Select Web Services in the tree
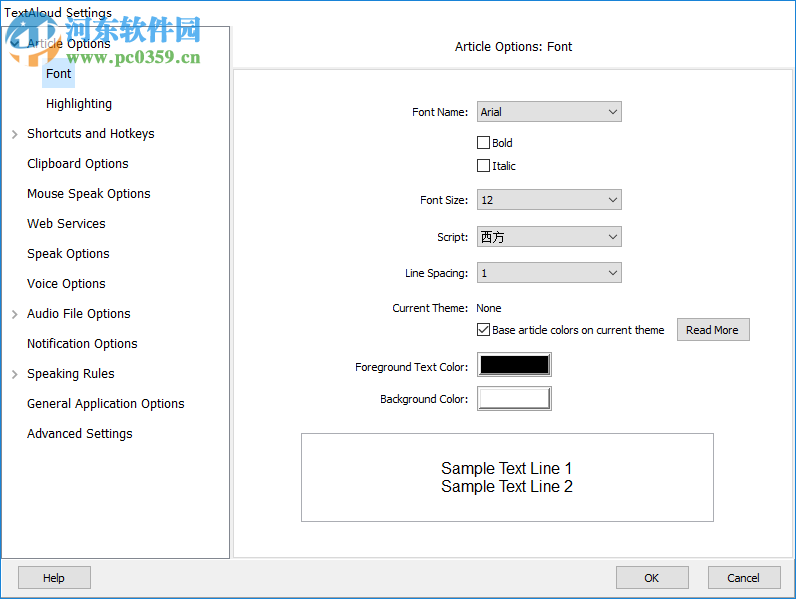The width and height of the screenshot is (796, 599). (66, 223)
